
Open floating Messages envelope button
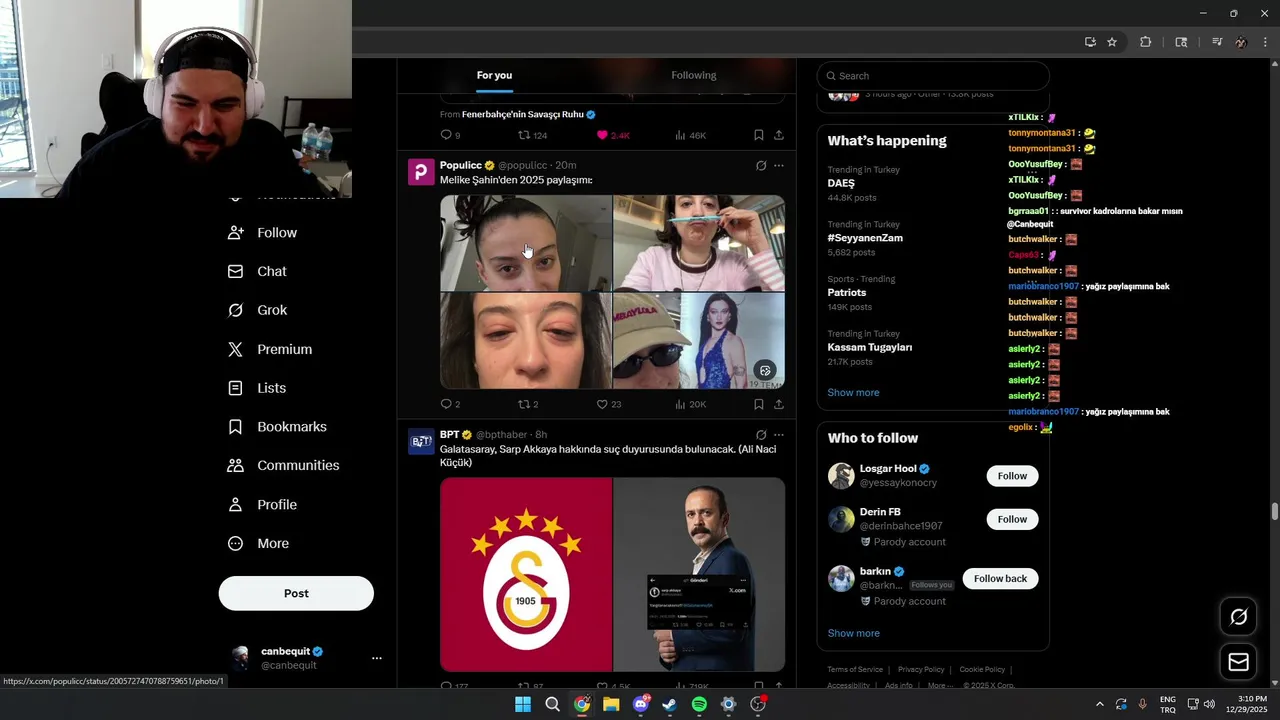(x=1238, y=662)
